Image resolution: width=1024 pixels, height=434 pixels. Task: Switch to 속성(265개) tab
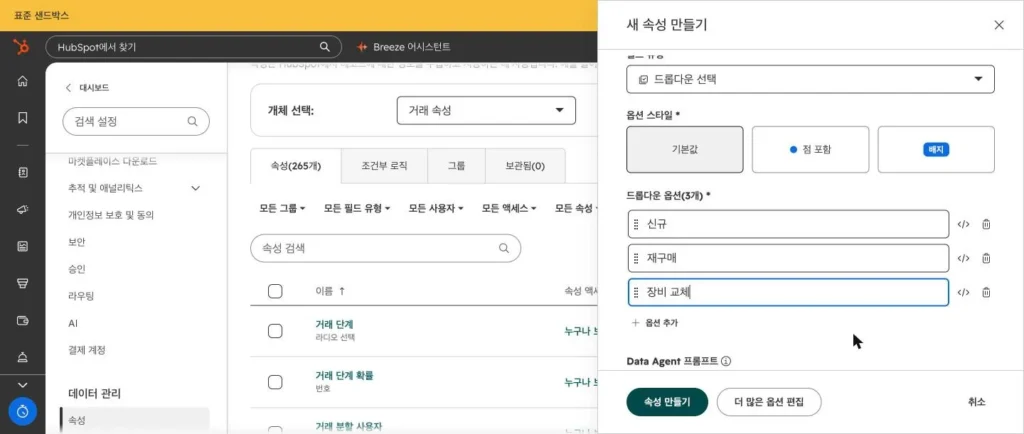pyautogui.click(x=296, y=166)
